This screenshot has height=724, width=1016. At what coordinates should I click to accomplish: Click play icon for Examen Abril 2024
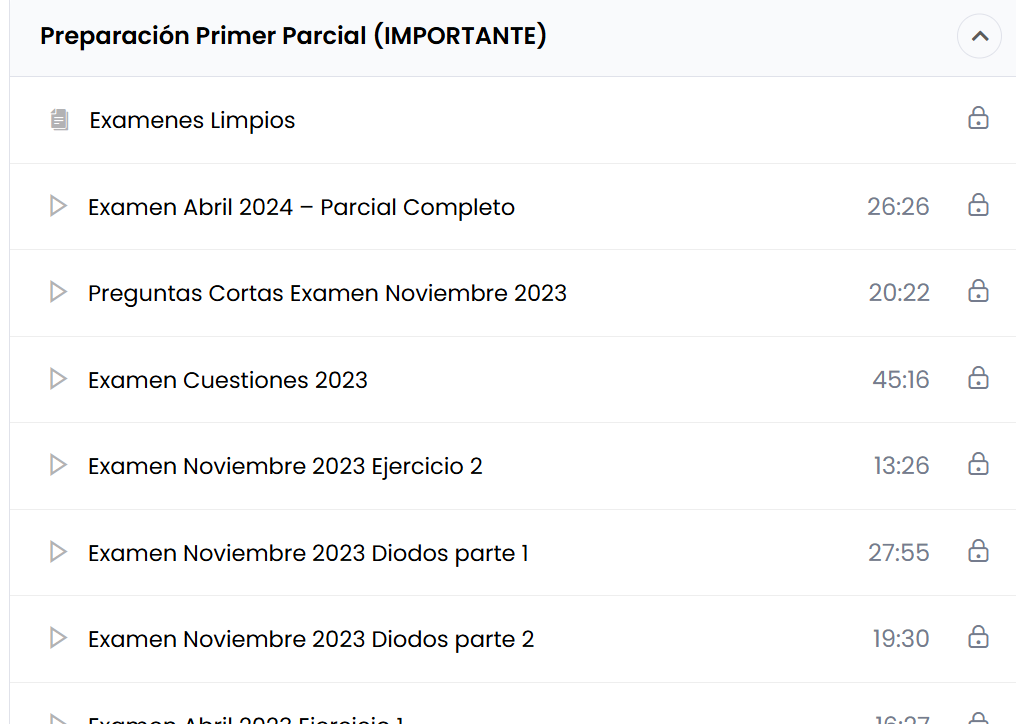(58, 206)
